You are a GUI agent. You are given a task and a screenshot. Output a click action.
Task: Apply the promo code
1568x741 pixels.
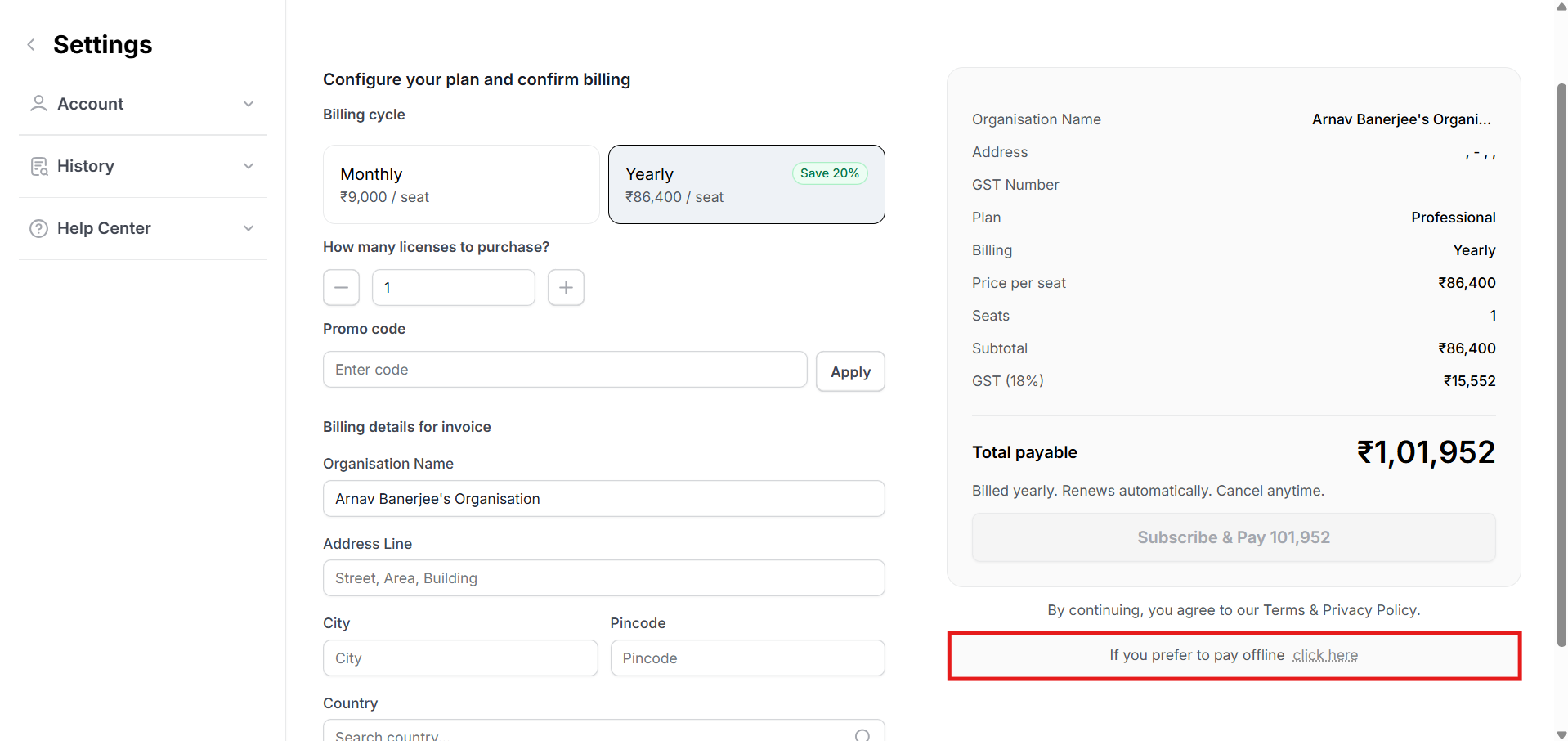[x=849, y=372]
